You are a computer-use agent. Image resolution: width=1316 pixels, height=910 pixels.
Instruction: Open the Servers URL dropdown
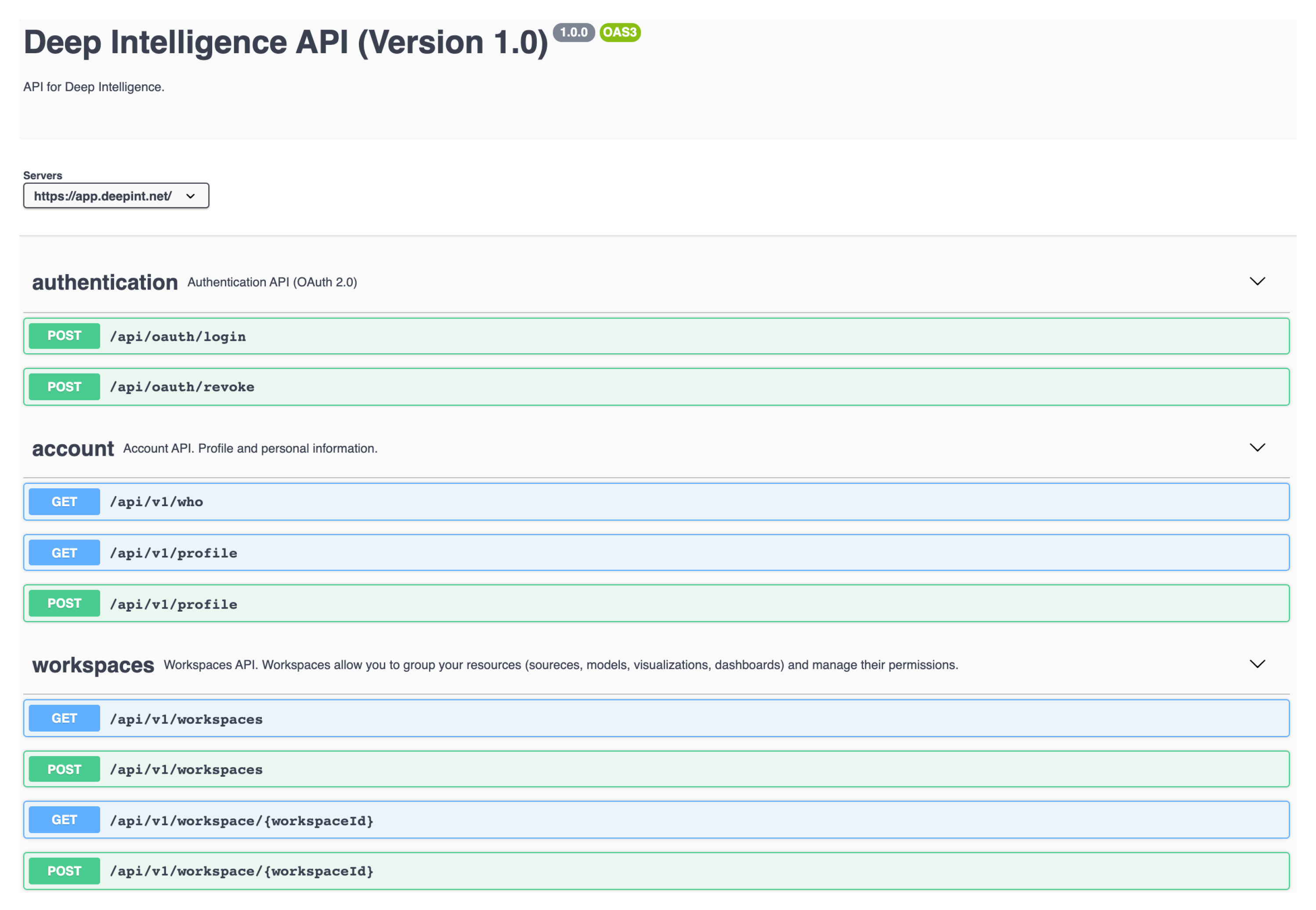click(x=116, y=196)
